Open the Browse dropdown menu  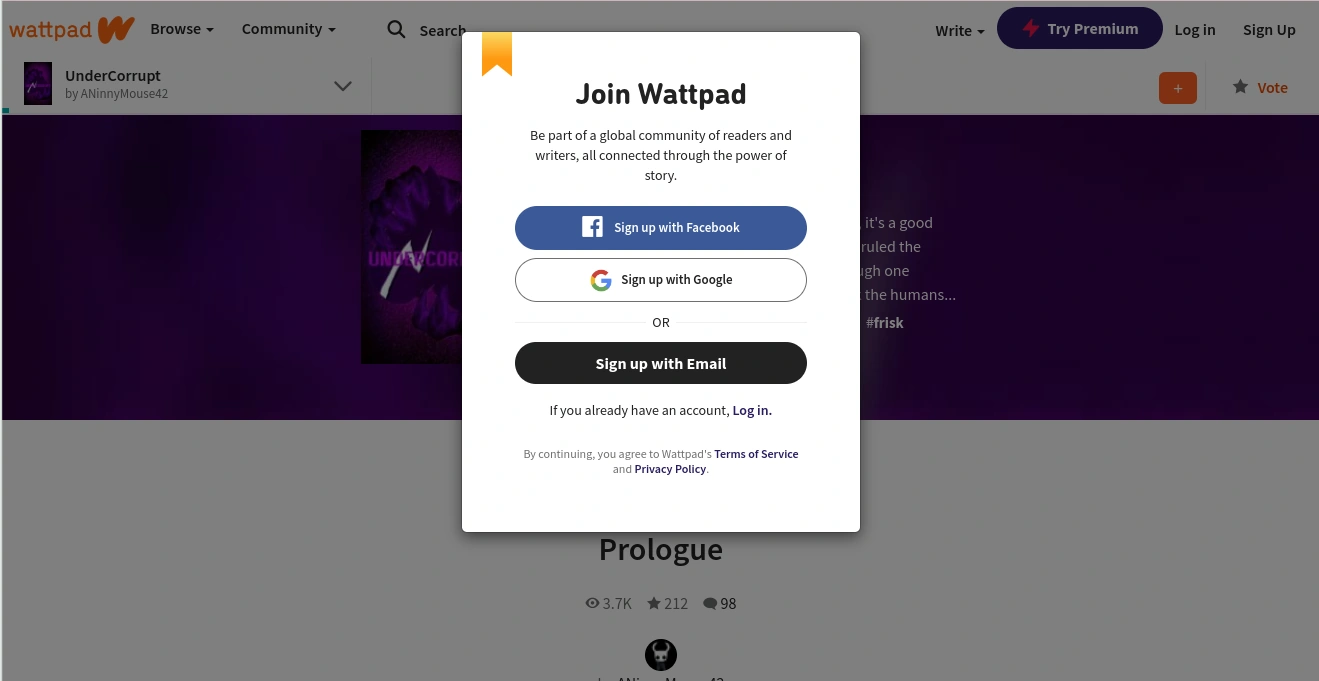(x=182, y=29)
